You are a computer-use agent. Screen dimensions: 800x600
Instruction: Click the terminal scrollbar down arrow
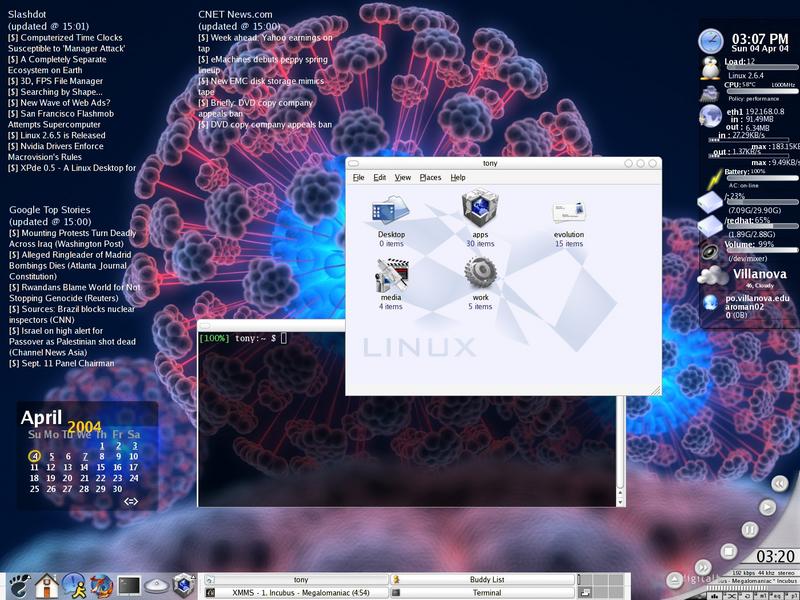point(620,503)
